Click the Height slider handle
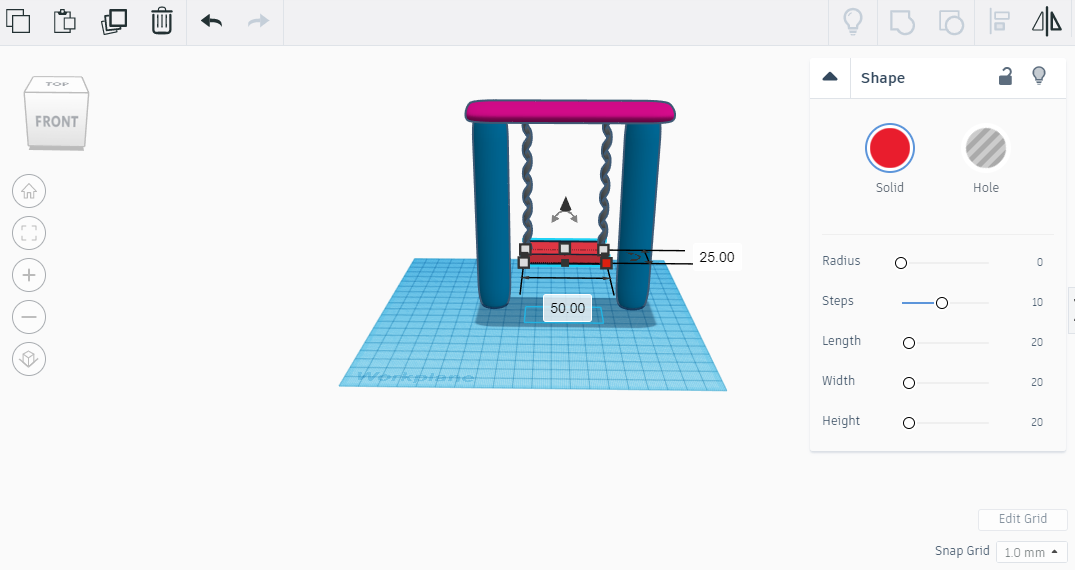1075x570 pixels. [909, 423]
